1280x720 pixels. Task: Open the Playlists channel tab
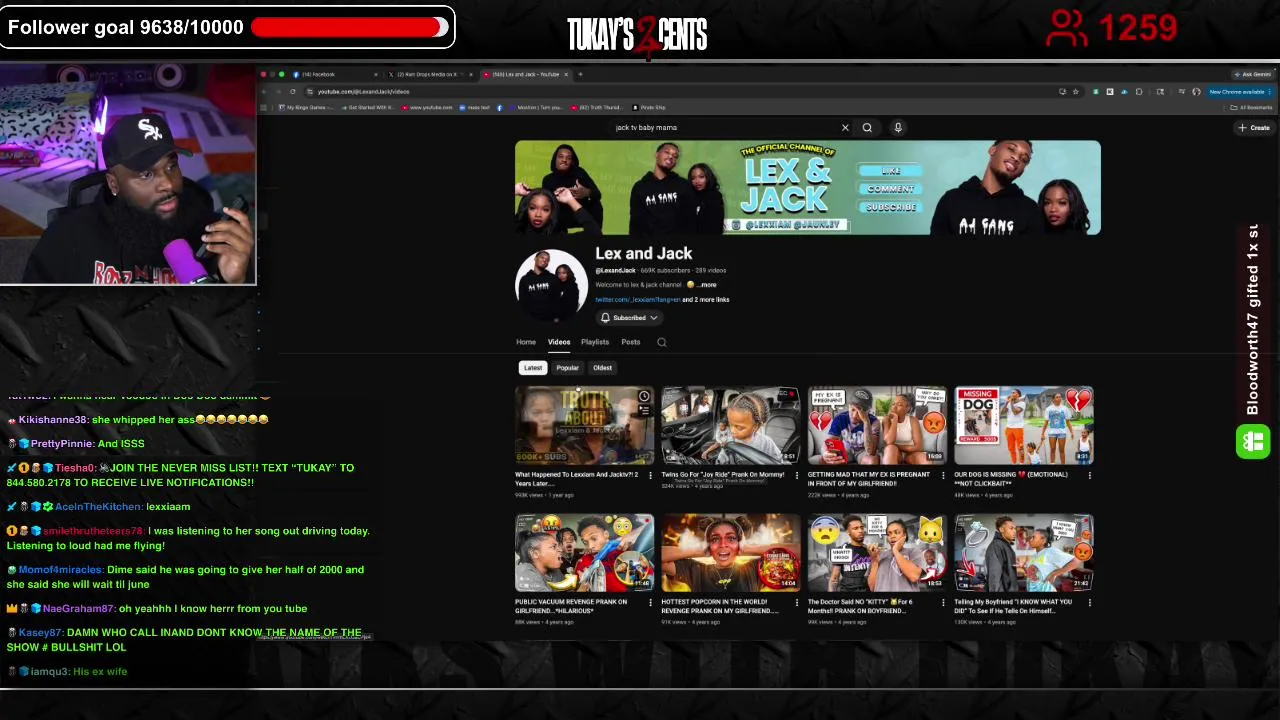595,342
